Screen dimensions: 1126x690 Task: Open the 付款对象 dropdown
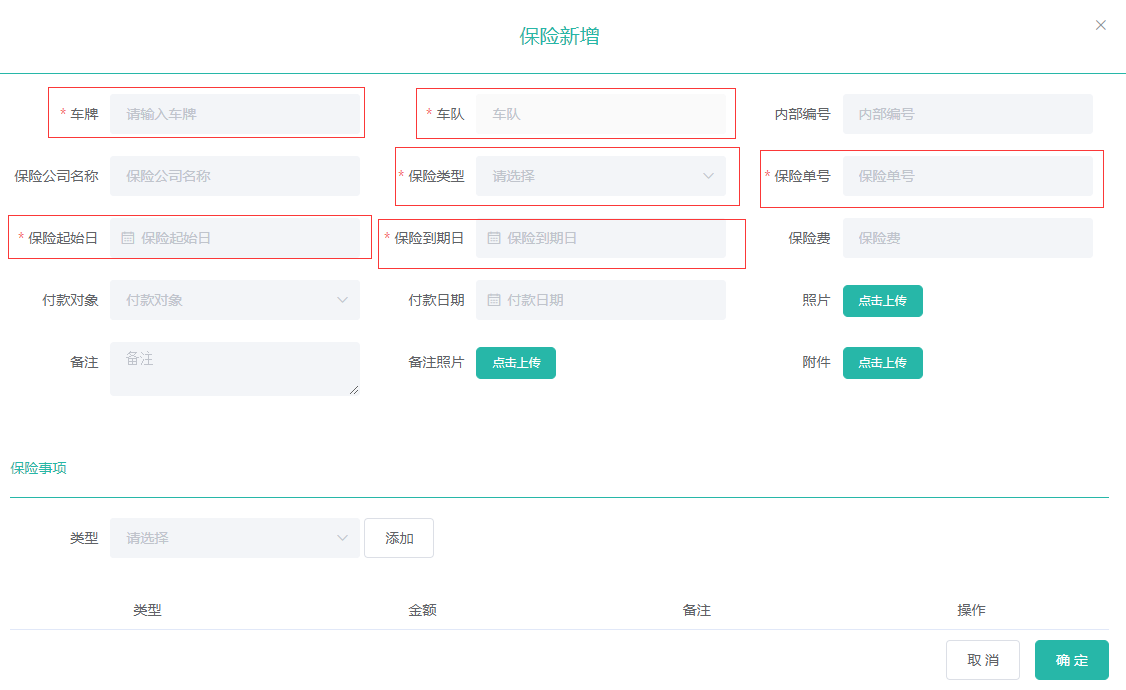[x=235, y=300]
